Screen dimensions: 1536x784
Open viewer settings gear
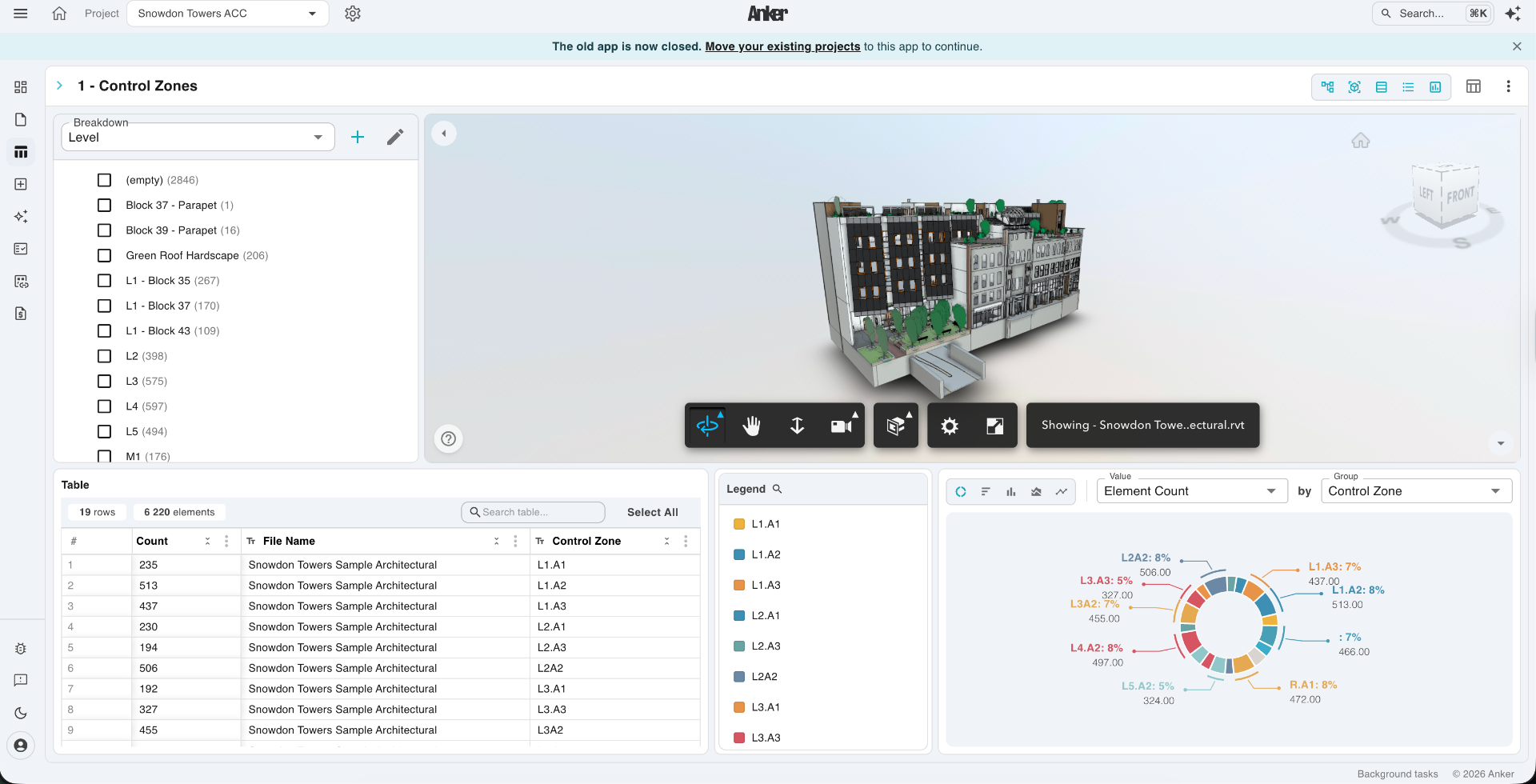950,426
